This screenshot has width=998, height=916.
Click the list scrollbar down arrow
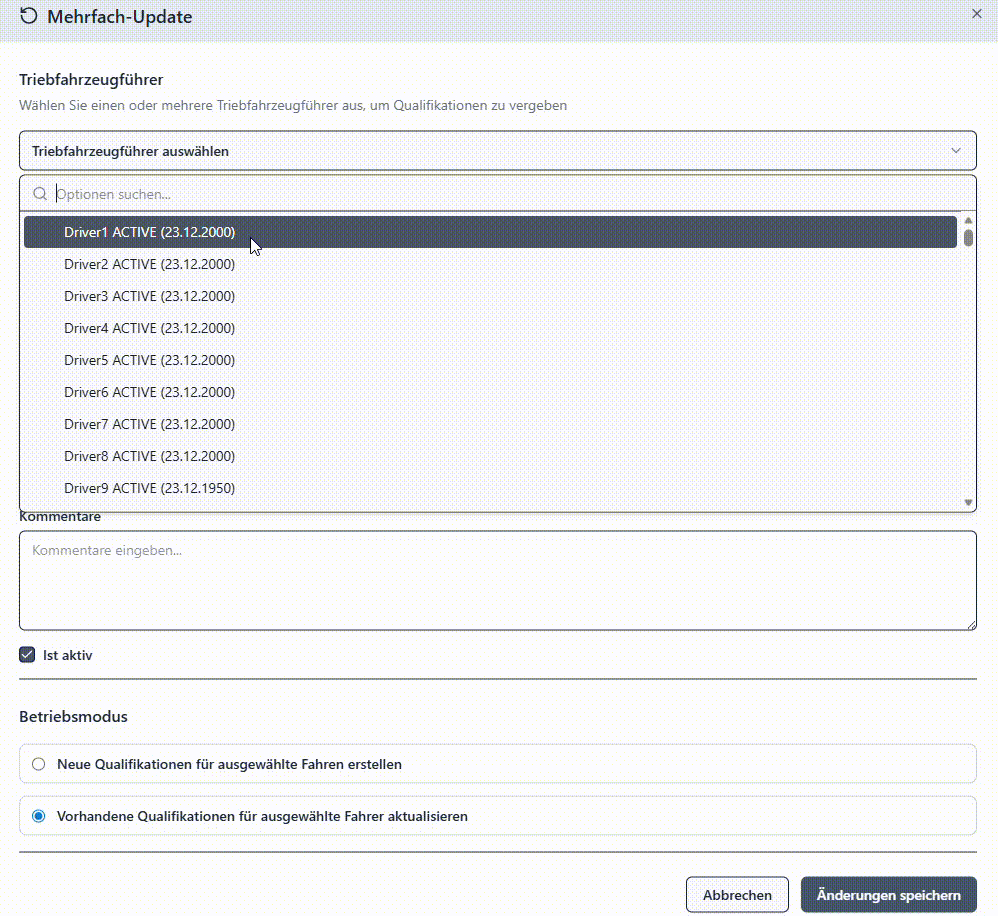coord(968,502)
